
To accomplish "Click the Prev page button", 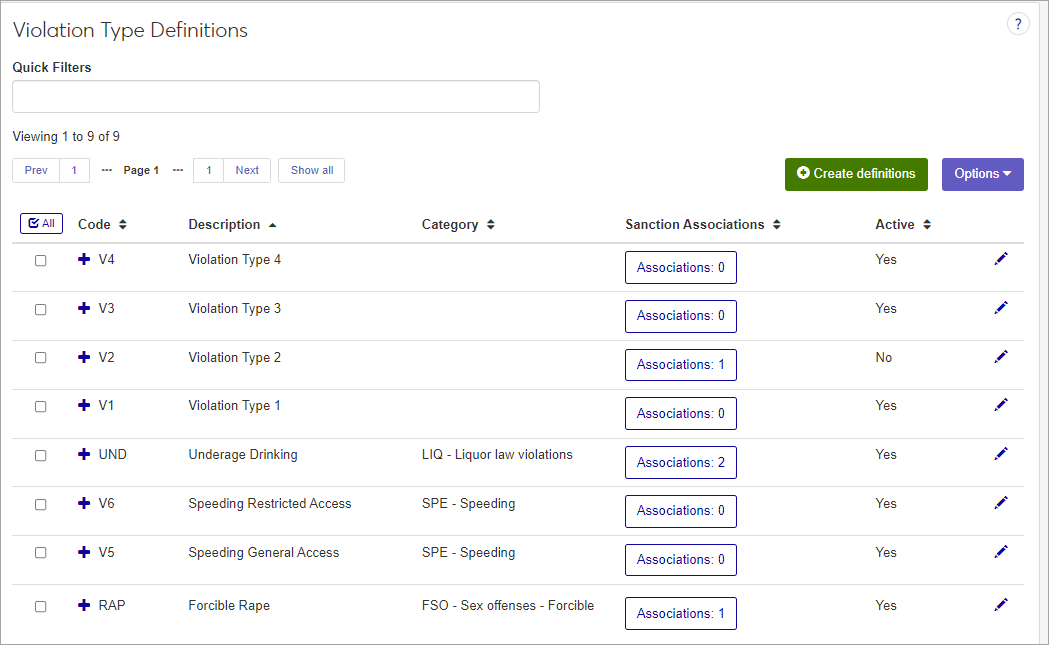I will (x=36, y=171).
